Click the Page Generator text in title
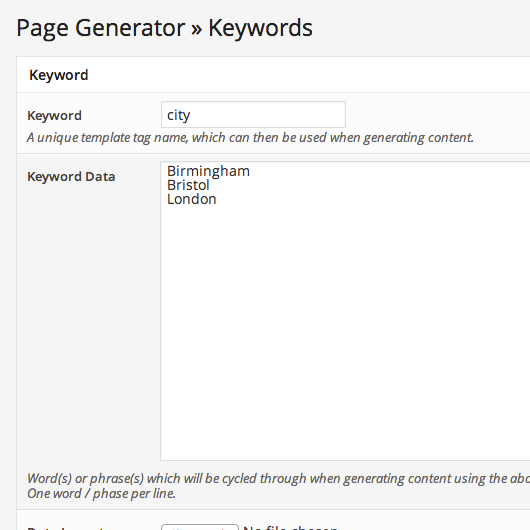 [101, 28]
